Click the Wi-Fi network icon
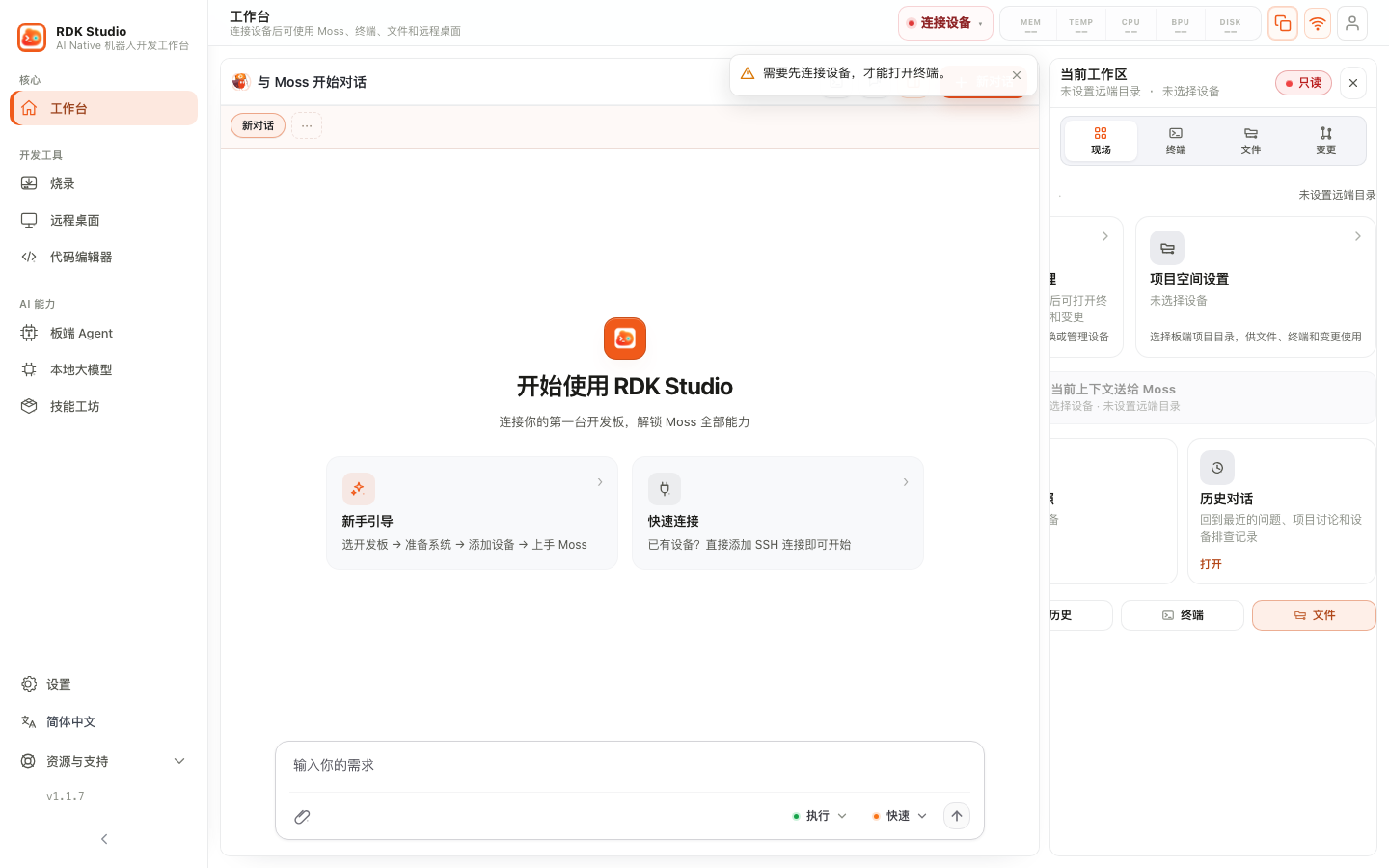Screen dimensions: 1389x868 tap(1318, 23)
